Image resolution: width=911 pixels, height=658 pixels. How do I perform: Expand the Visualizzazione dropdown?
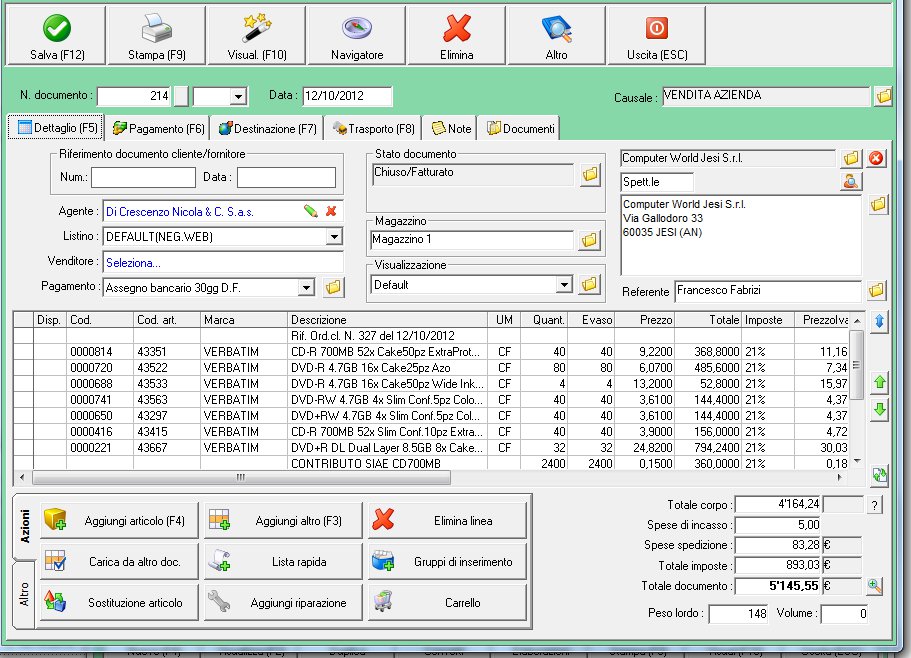coord(565,285)
